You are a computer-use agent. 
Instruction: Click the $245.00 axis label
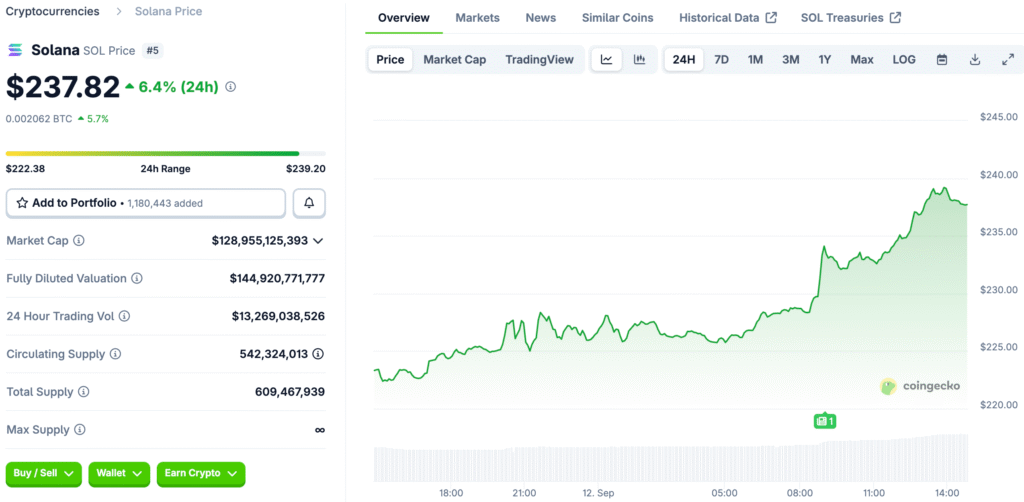click(x=999, y=117)
